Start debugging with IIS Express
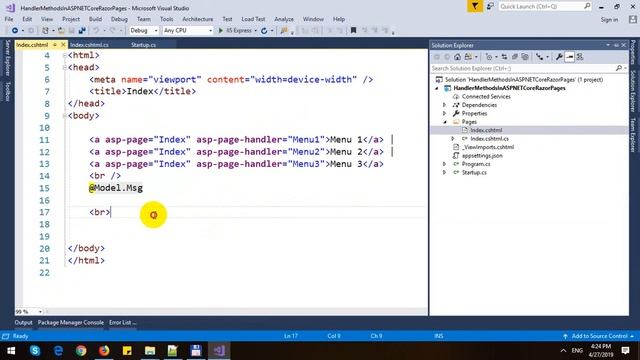This screenshot has width=640, height=360. coord(235,31)
